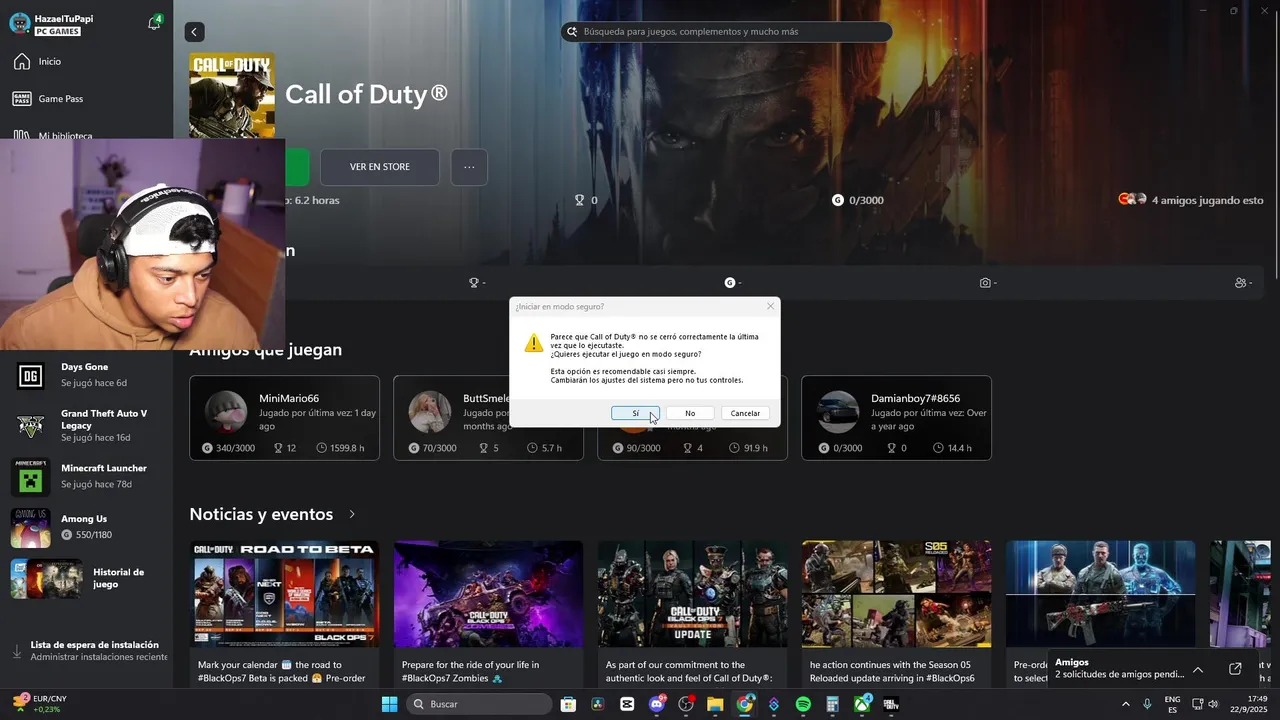Open Discord from the taskbar
The height and width of the screenshot is (720, 1280).
click(657, 704)
